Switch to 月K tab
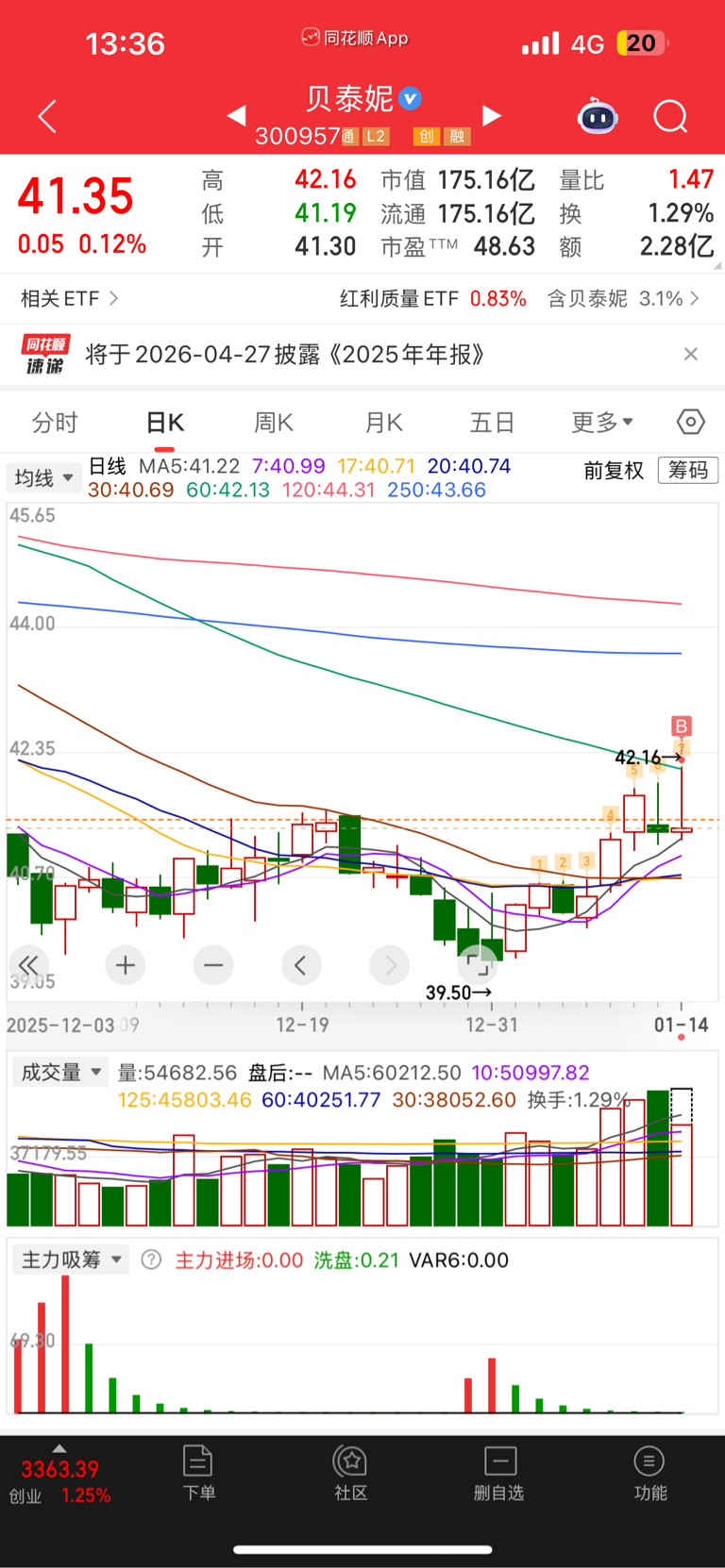725x1568 pixels. (383, 423)
